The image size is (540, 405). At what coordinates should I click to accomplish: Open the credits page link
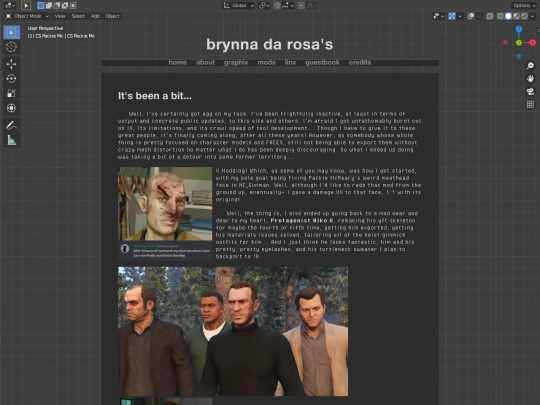click(360, 62)
